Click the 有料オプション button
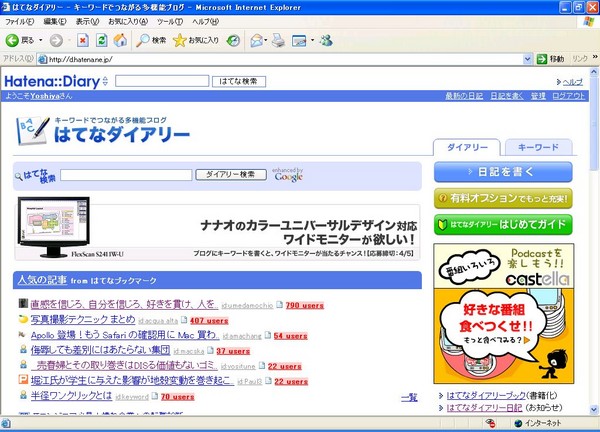Image resolution: width=600 pixels, height=432 pixels. pyautogui.click(x=503, y=198)
